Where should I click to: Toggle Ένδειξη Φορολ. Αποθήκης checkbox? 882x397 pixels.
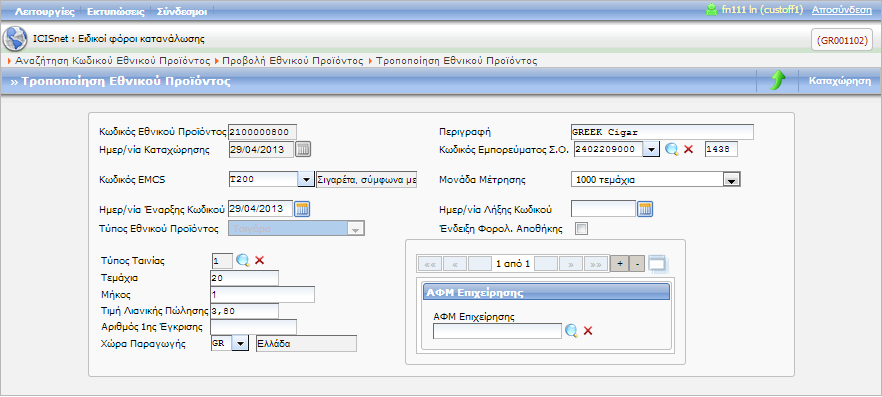tap(582, 228)
